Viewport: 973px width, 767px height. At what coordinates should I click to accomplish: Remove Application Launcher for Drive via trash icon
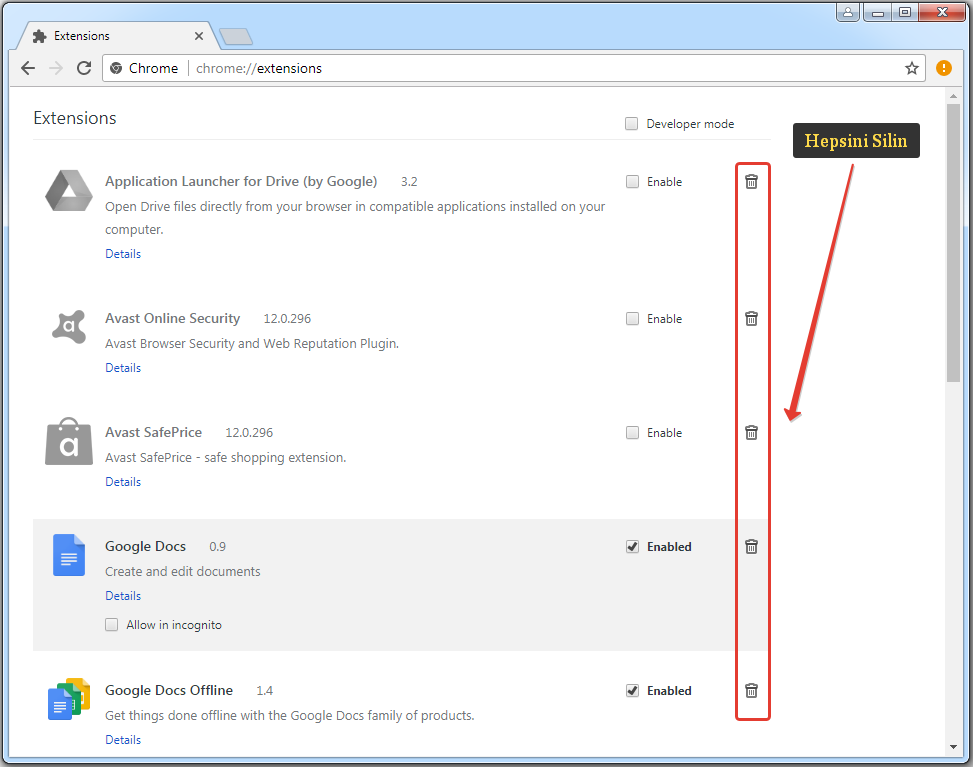751,181
